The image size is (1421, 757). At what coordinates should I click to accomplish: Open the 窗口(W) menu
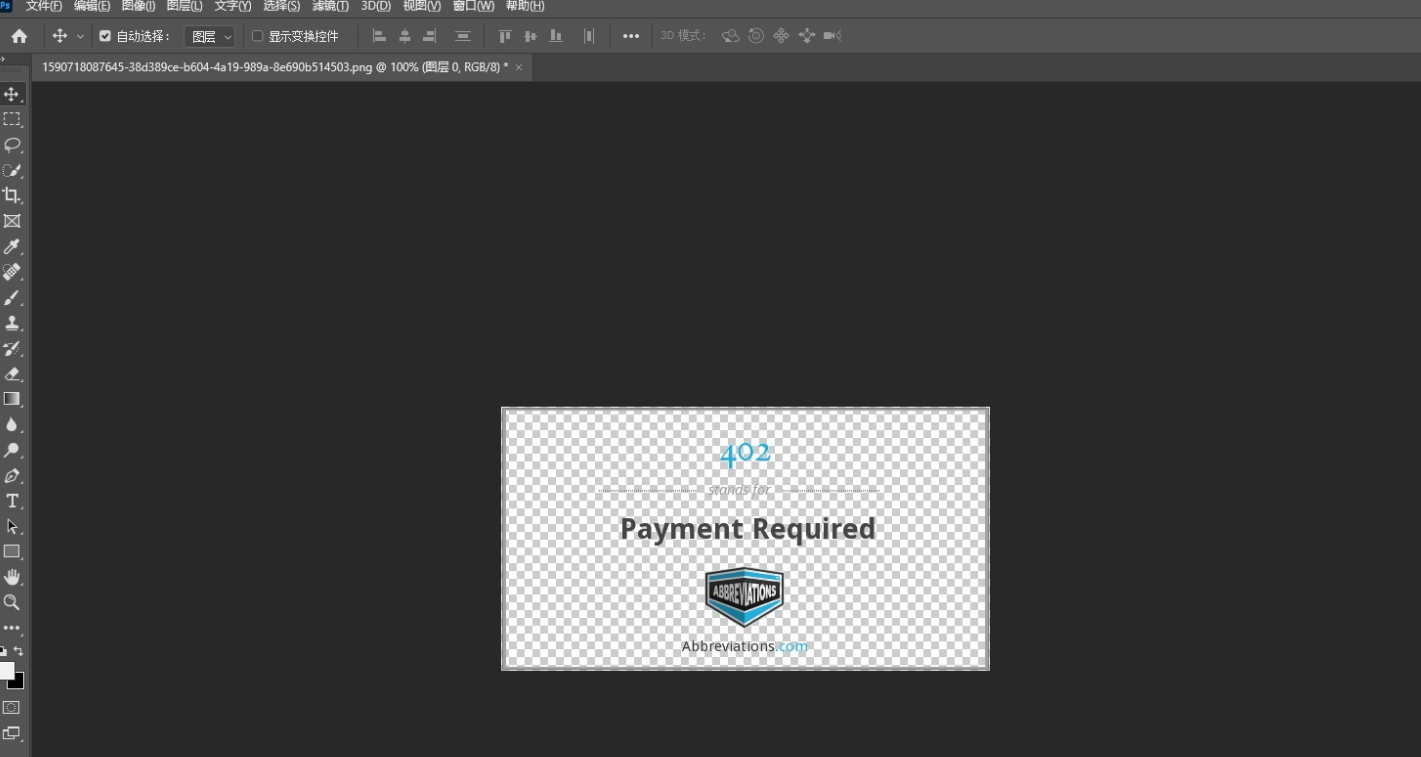(473, 6)
